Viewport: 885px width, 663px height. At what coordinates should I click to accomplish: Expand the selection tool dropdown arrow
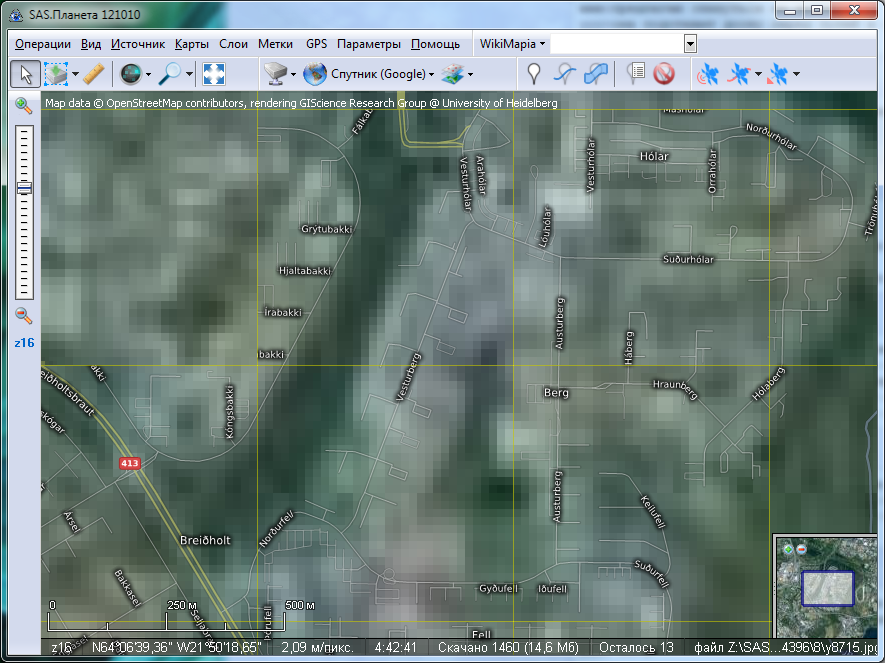coord(75,74)
